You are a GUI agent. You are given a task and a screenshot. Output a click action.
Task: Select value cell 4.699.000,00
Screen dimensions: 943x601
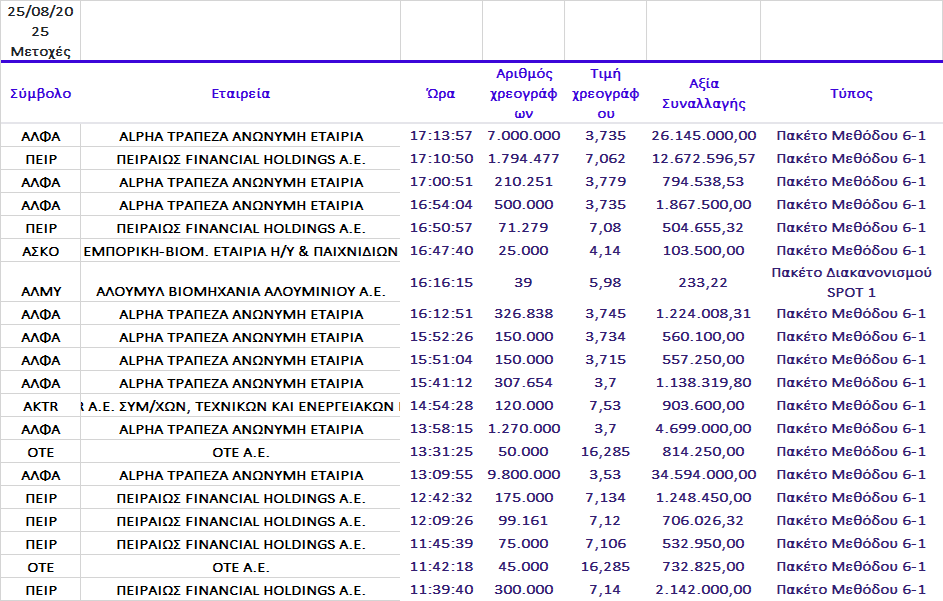(703, 429)
